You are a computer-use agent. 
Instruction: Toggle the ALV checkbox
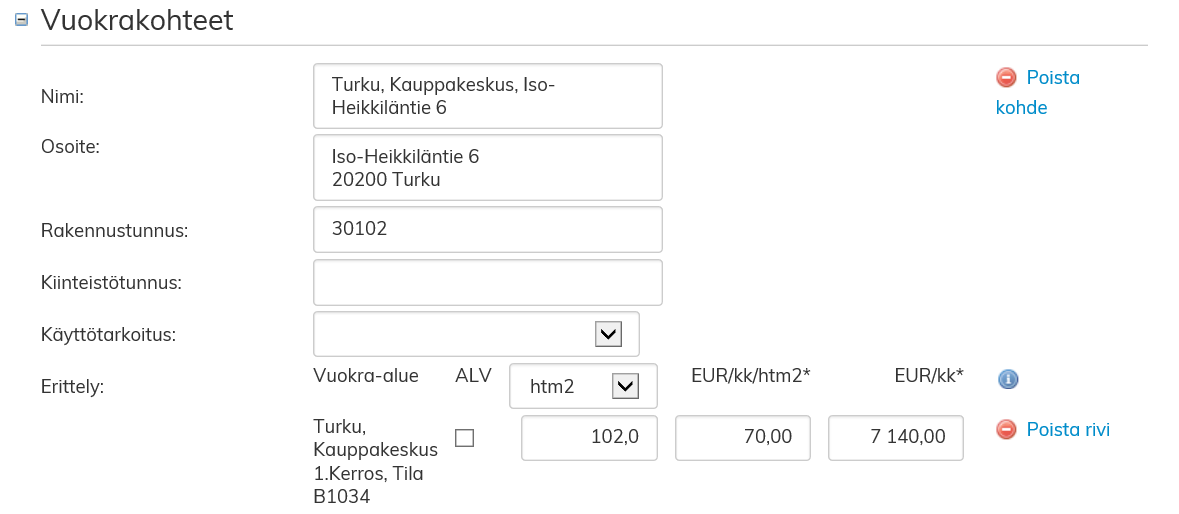click(x=464, y=438)
